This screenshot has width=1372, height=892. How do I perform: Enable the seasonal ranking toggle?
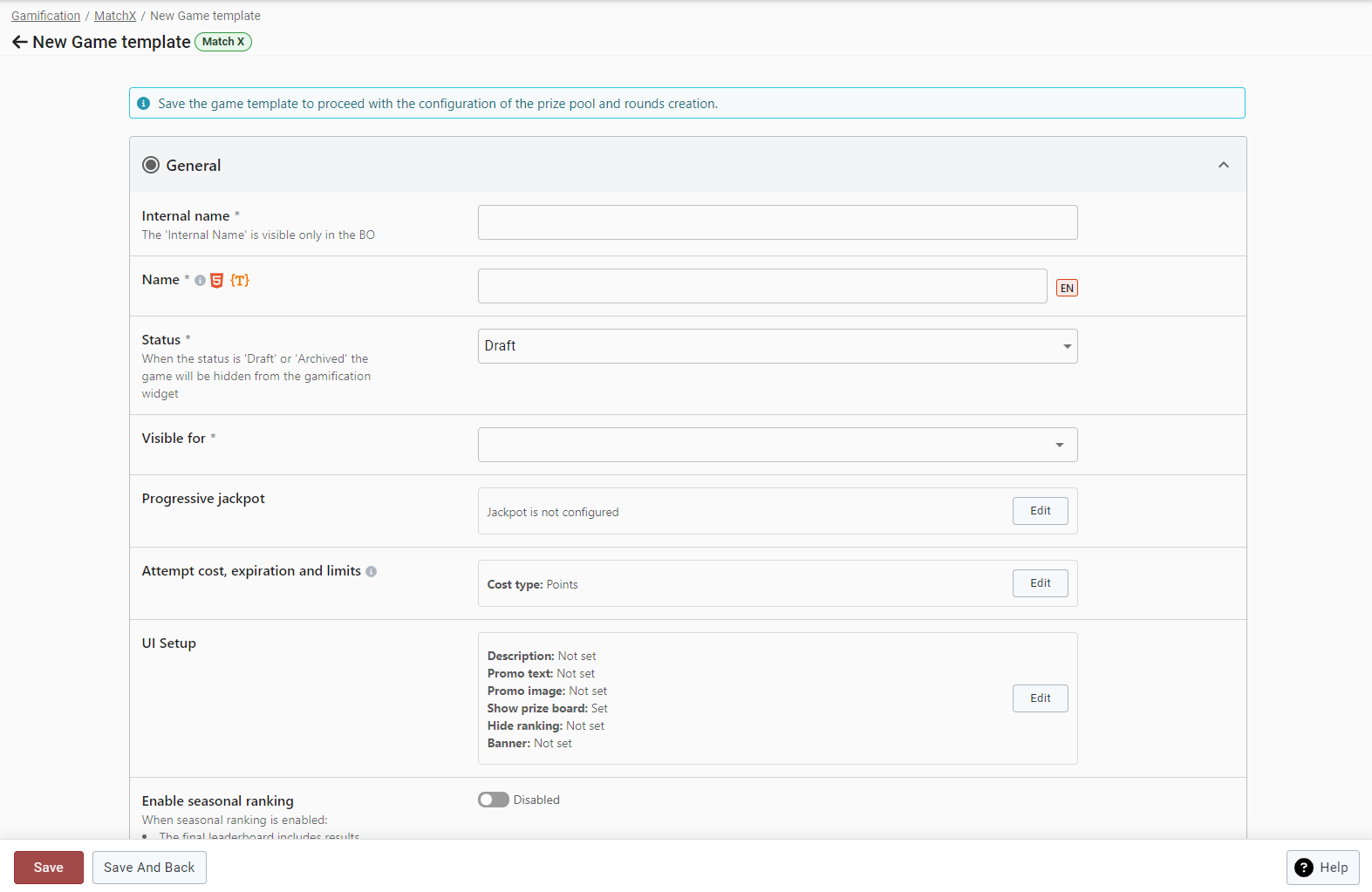pyautogui.click(x=493, y=800)
